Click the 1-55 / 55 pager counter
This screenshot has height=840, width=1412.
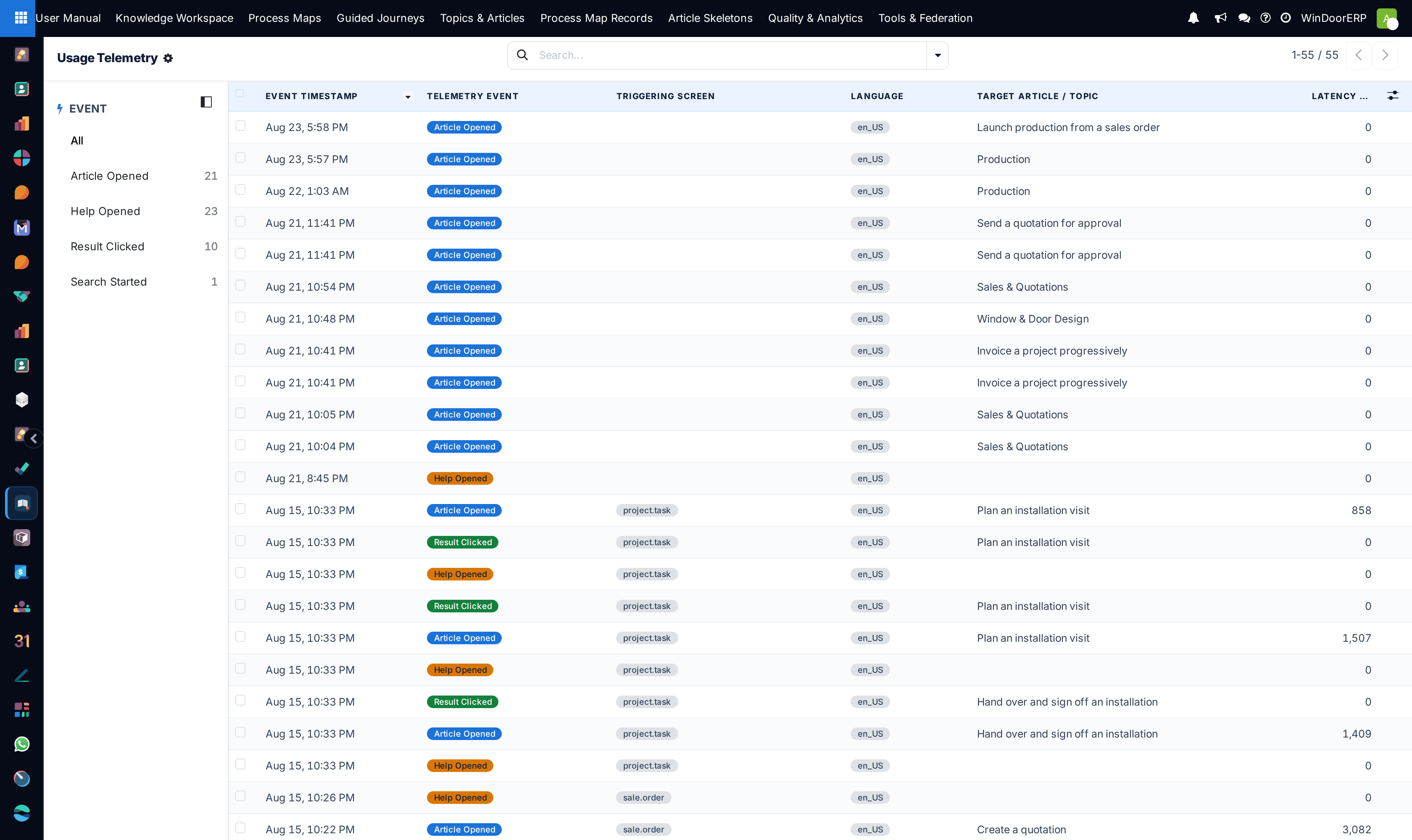click(x=1315, y=55)
